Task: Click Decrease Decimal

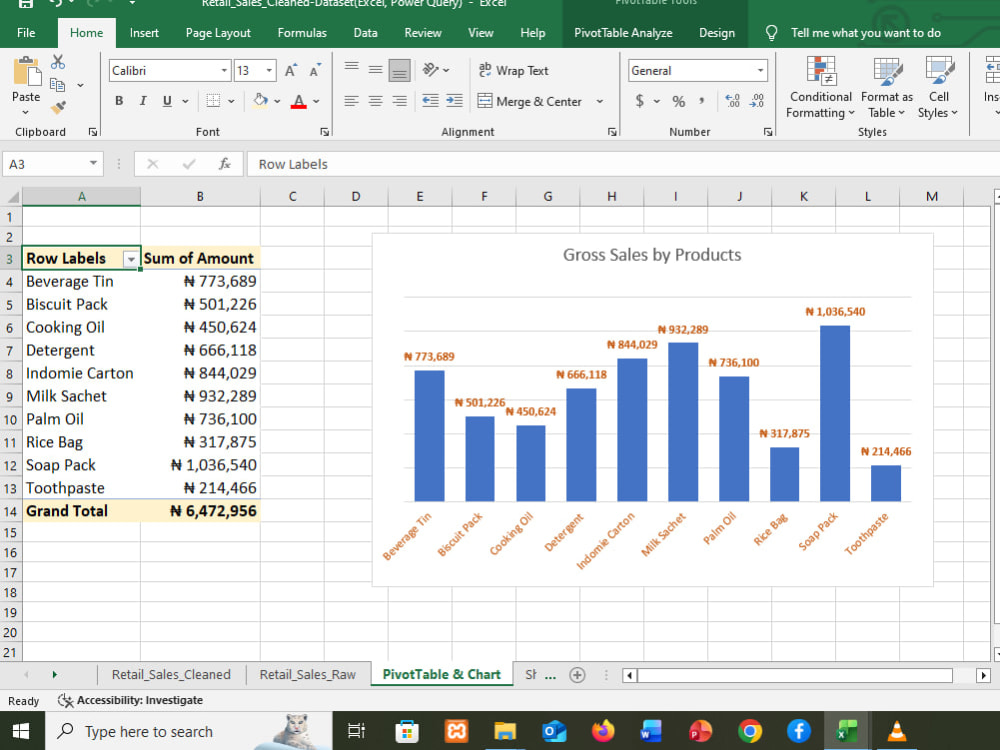Action: coord(757,101)
